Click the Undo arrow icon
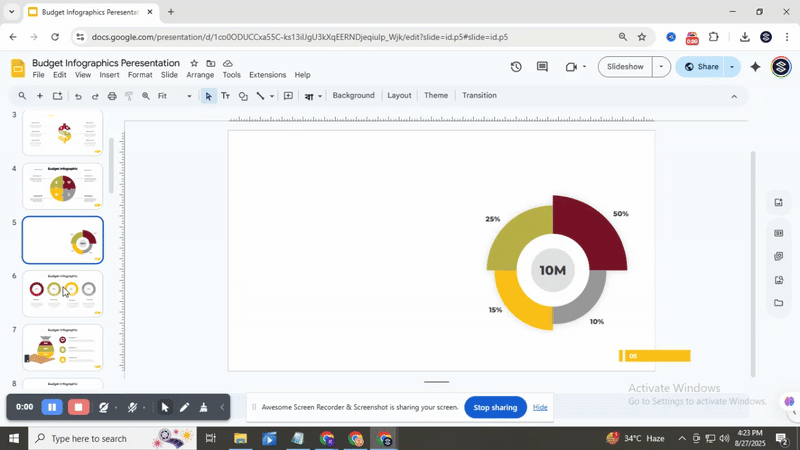The width and height of the screenshot is (800, 450). point(78,96)
